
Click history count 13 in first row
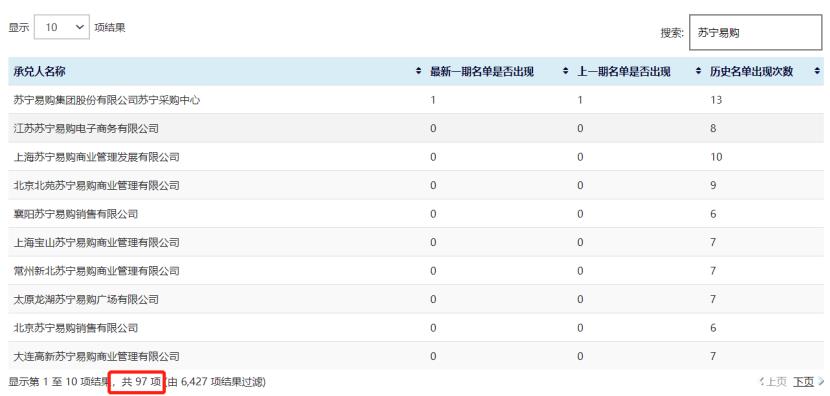point(716,100)
